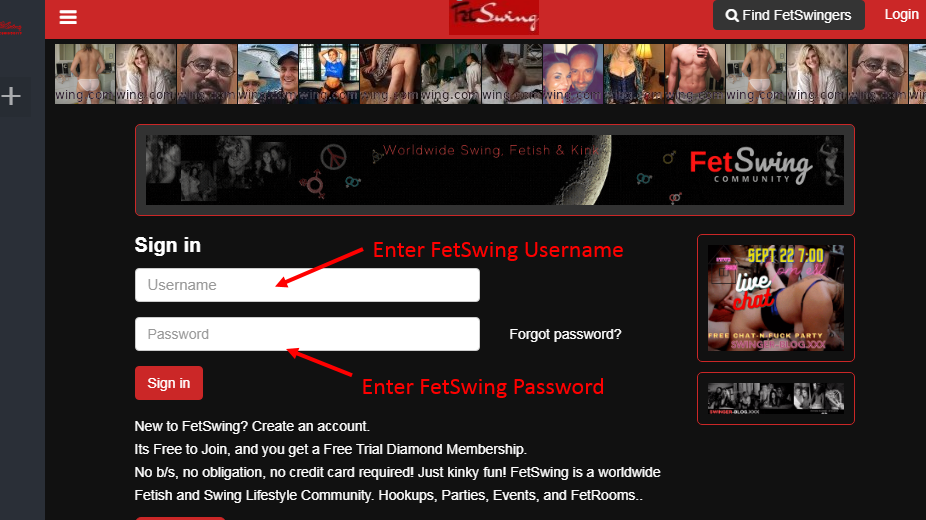Viewport: 926px width, 520px height.
Task: Select the cruise ship couple thumbnail
Action: point(268,74)
